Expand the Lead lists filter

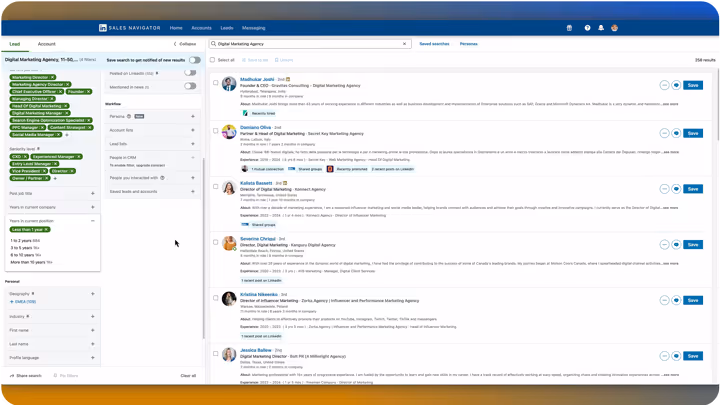click(193, 144)
